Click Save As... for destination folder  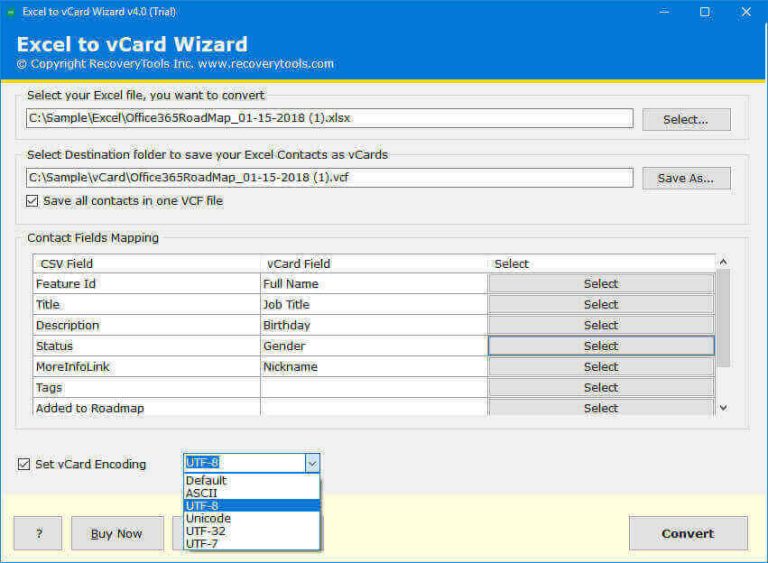[x=685, y=178]
